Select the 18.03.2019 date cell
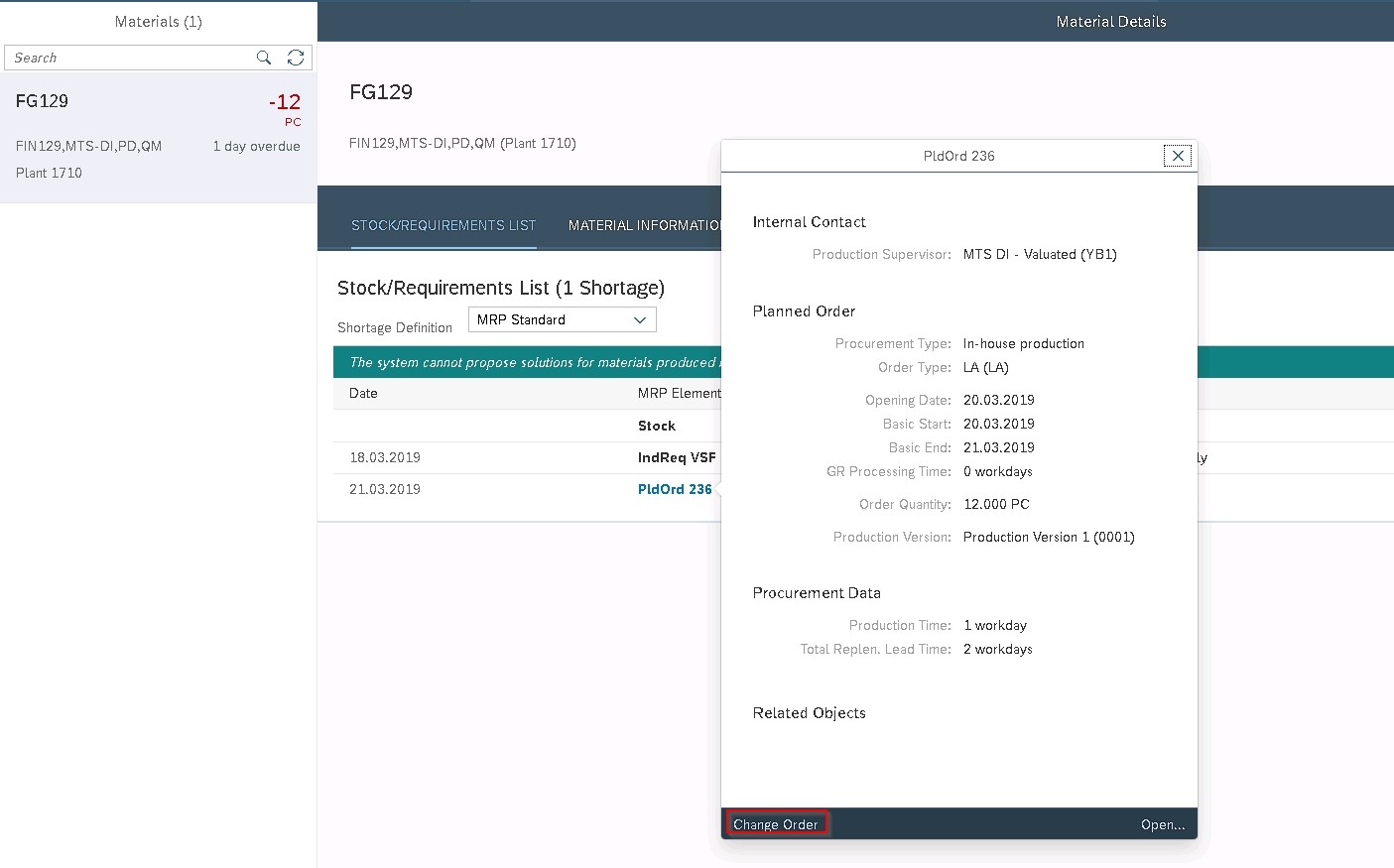Viewport: 1394px width, 868px height. (x=385, y=457)
